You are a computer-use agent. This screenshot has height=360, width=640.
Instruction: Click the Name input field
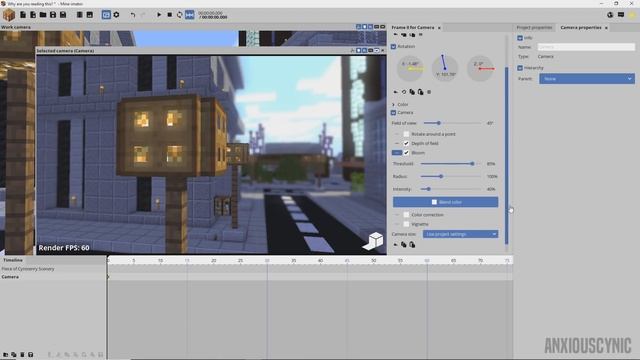point(586,47)
